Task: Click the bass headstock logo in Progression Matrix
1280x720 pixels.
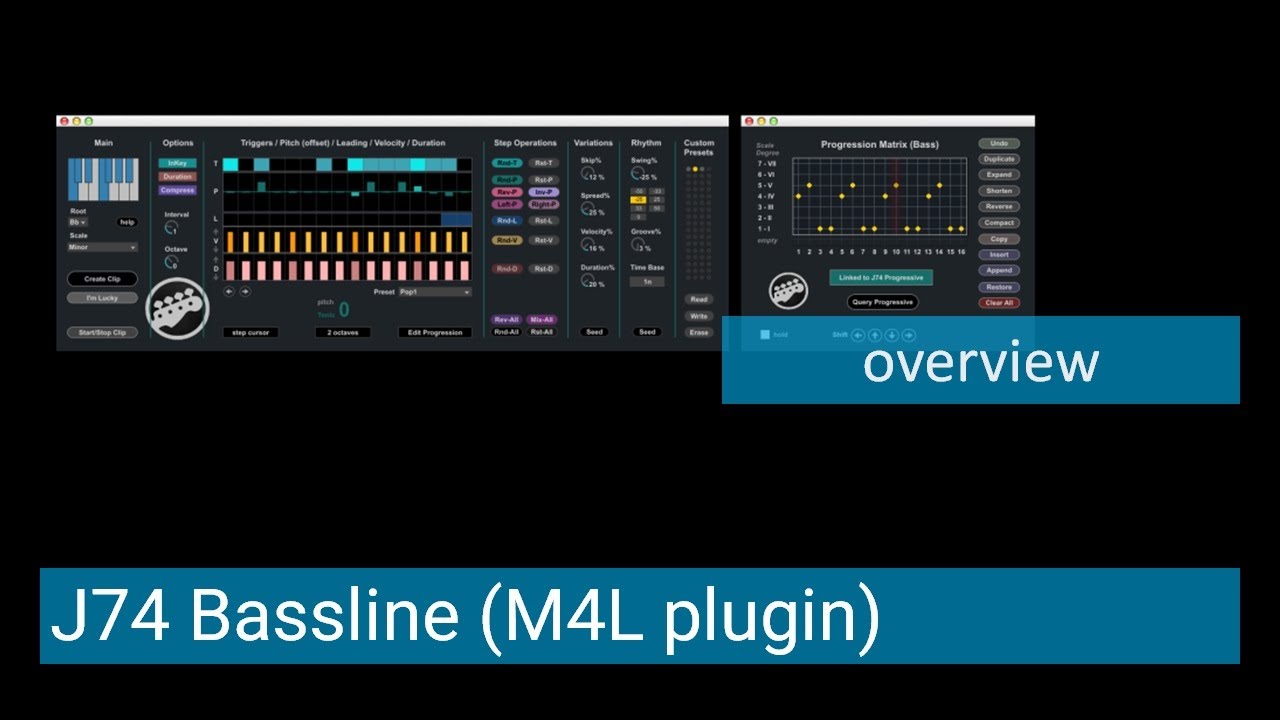Action: pyautogui.click(x=788, y=290)
